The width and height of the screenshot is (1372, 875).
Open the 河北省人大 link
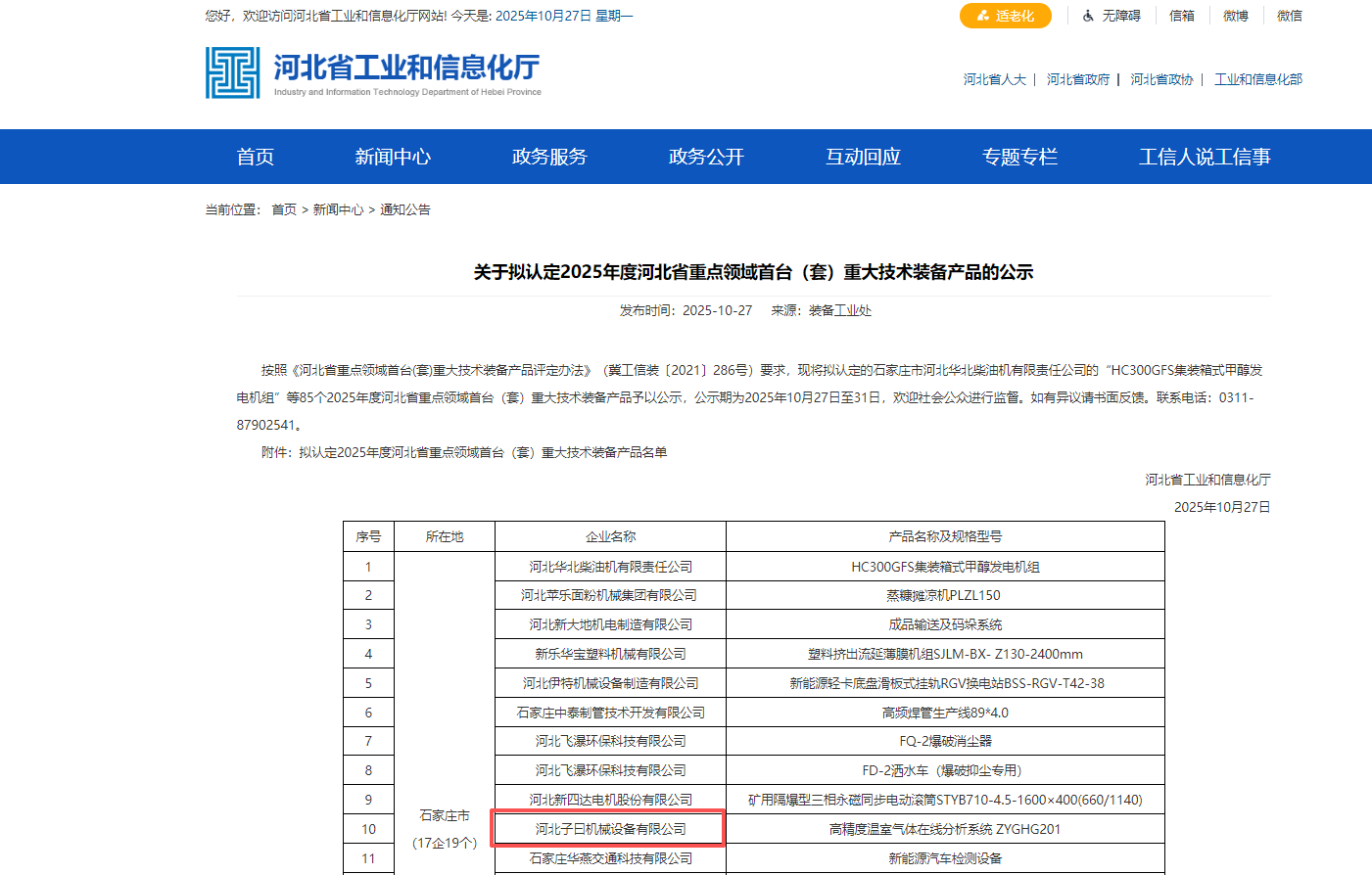[x=992, y=78]
